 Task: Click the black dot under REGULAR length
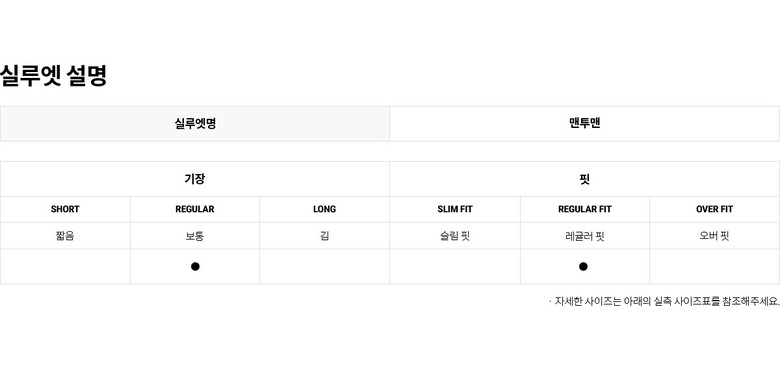point(195,267)
